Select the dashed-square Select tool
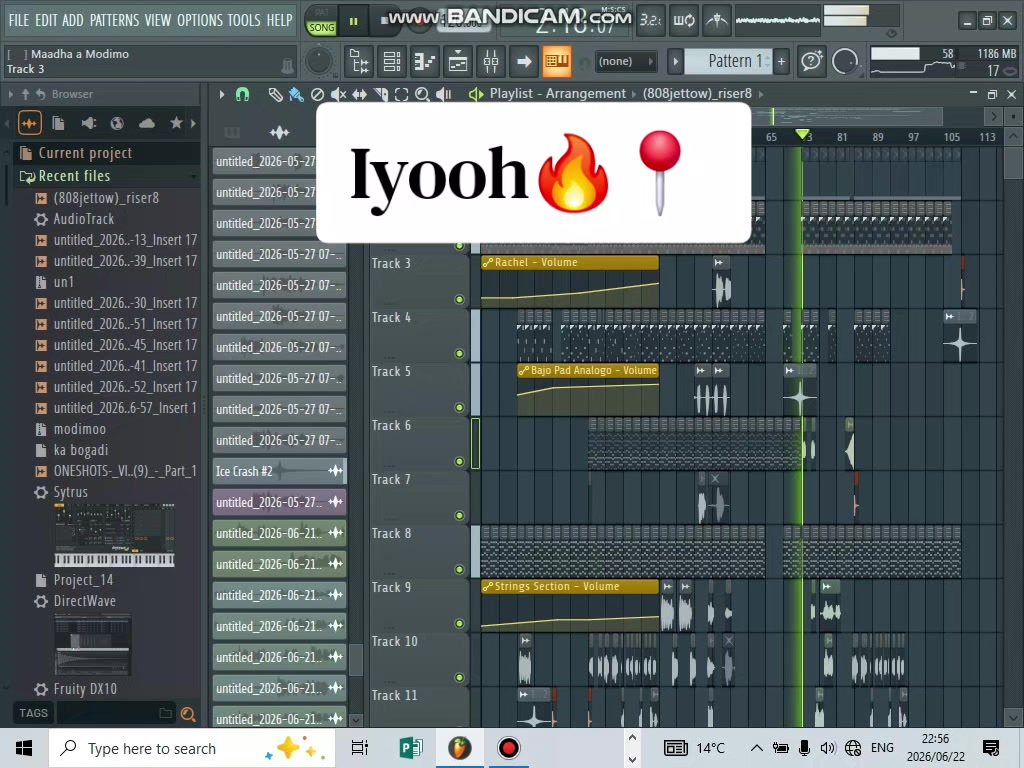Image resolution: width=1024 pixels, height=768 pixels. (402, 95)
